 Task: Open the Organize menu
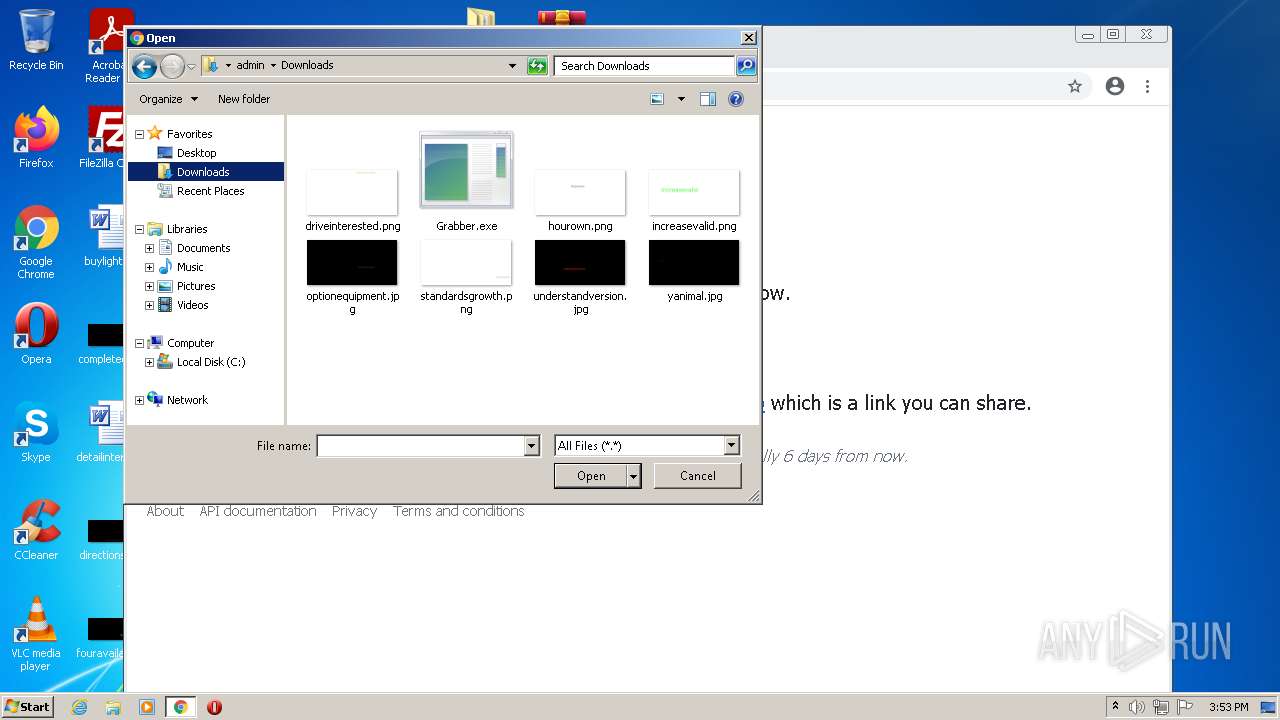click(x=168, y=99)
